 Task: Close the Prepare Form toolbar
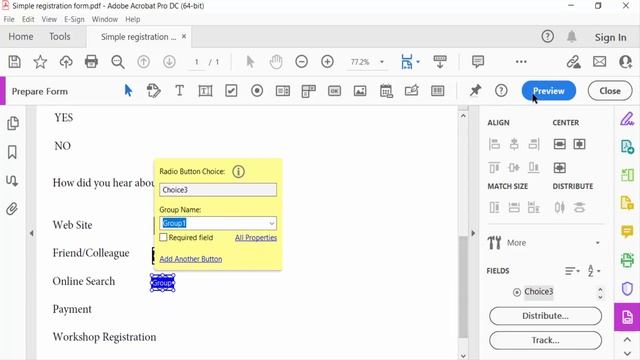coord(610,91)
